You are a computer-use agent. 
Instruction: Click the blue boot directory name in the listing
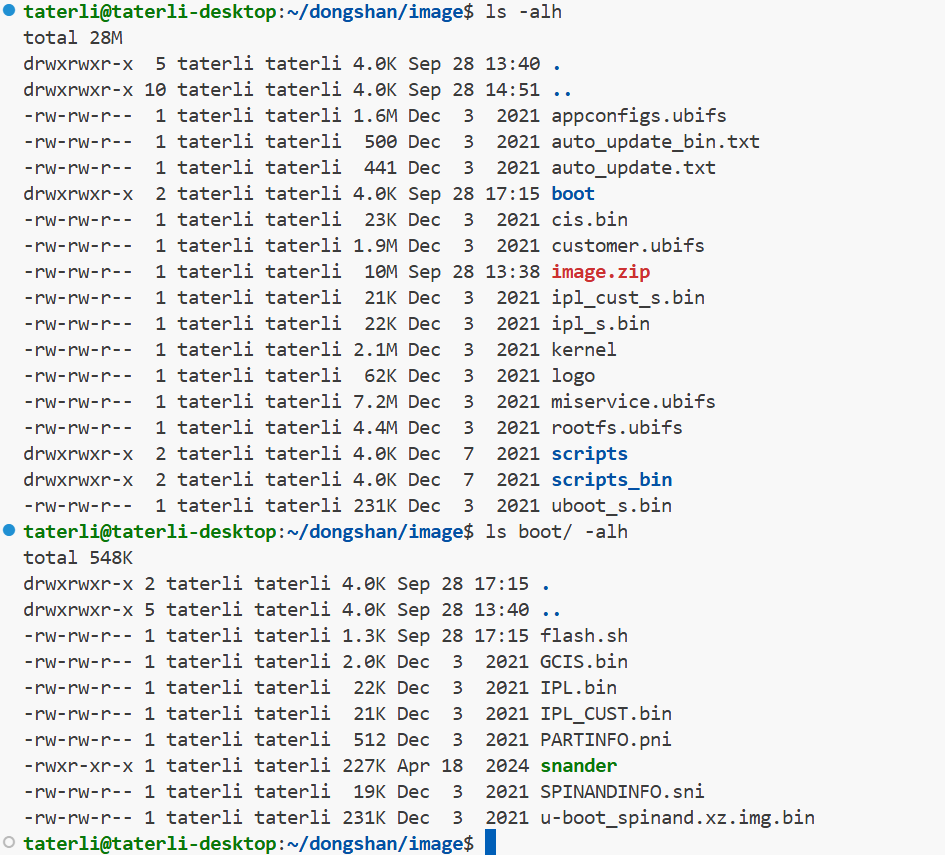point(573,193)
